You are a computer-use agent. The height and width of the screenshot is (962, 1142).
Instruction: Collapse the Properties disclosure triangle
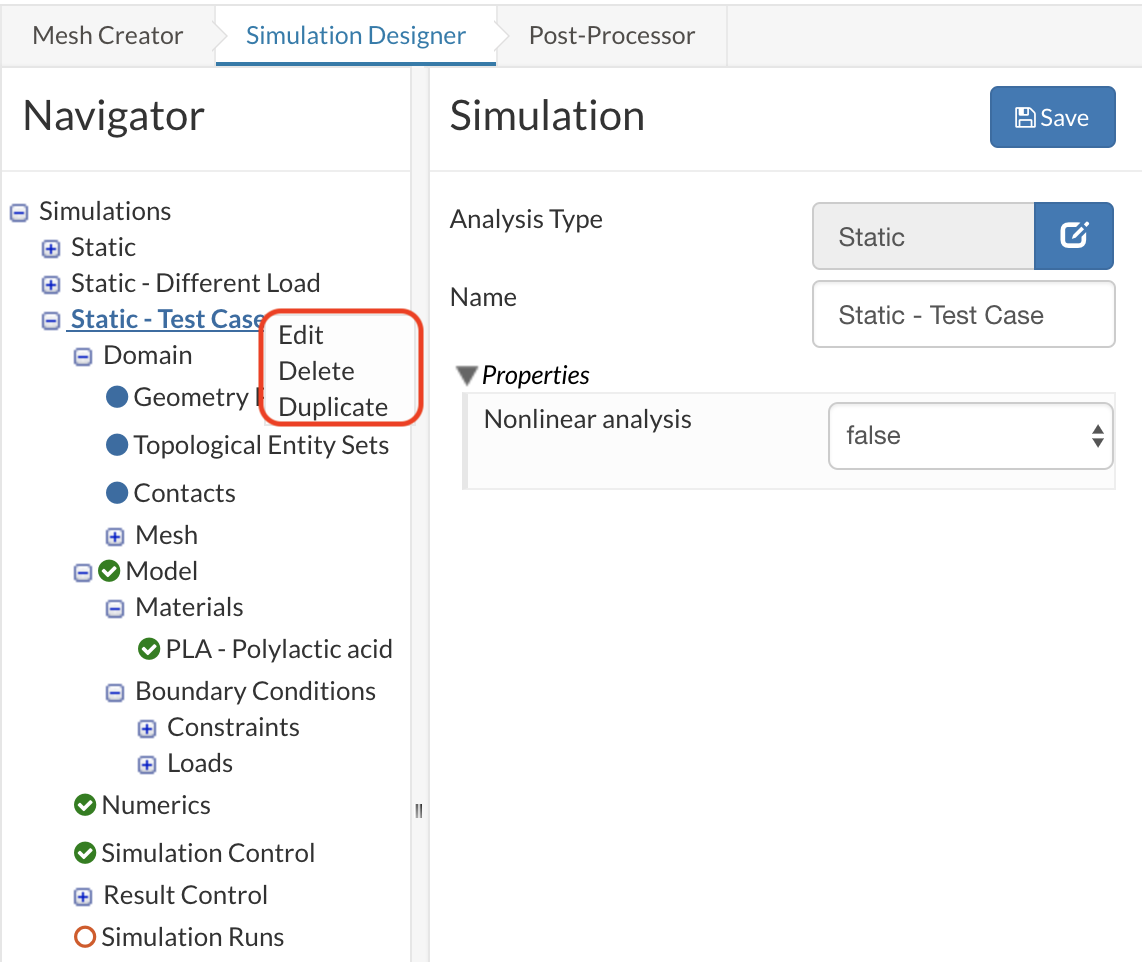click(x=465, y=375)
